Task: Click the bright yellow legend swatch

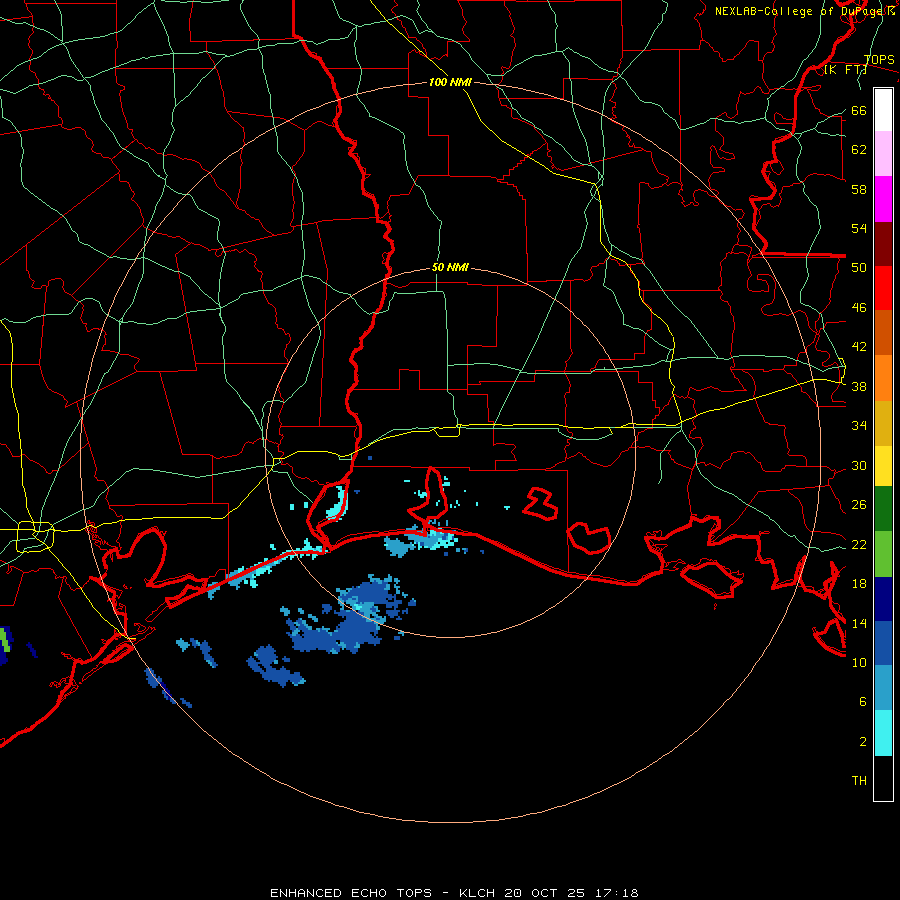Action: (x=883, y=466)
